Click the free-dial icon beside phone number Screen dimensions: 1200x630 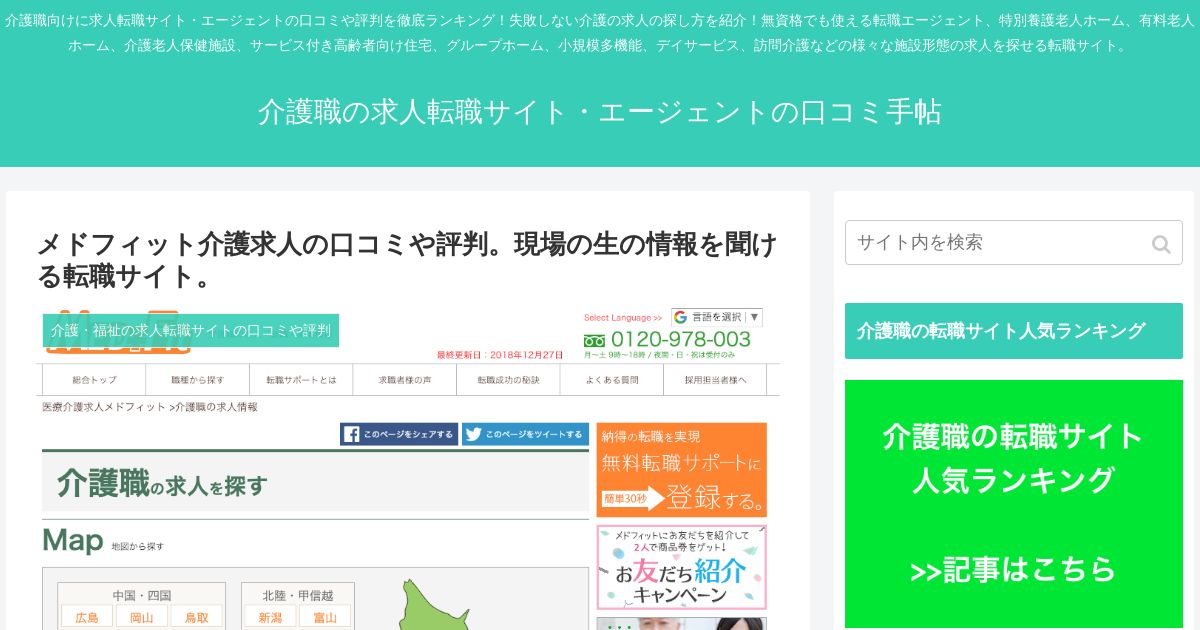pos(595,340)
